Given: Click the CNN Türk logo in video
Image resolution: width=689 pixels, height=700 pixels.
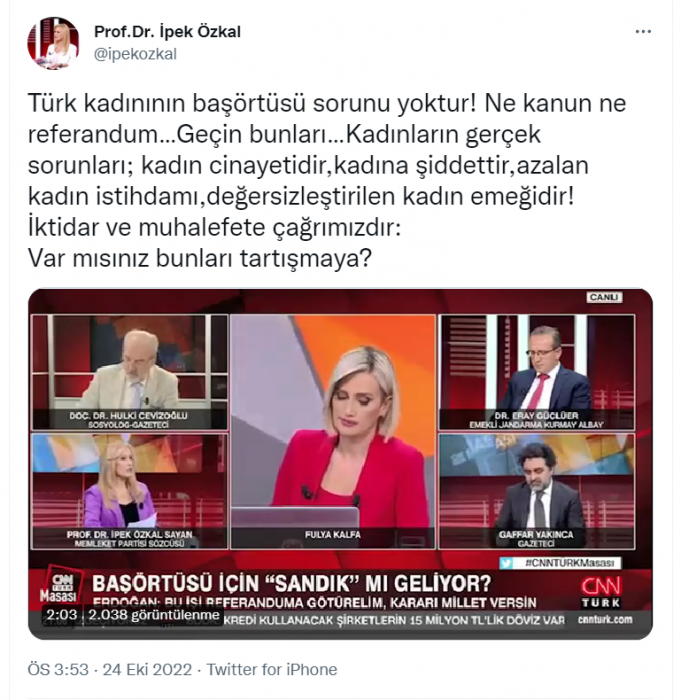Looking at the screenshot, I should tap(601, 592).
